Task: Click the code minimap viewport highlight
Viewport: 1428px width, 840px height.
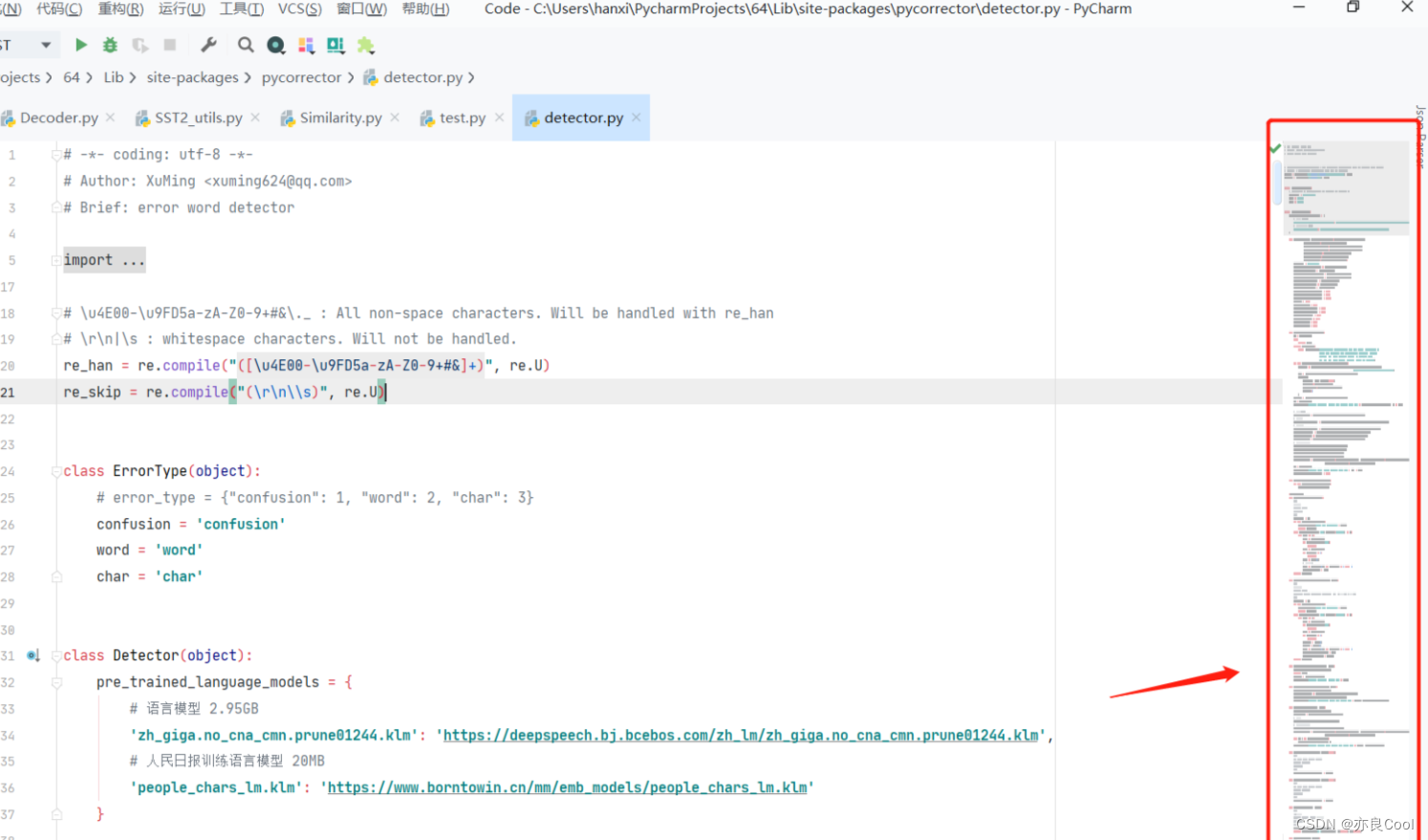Action: 1346,187
